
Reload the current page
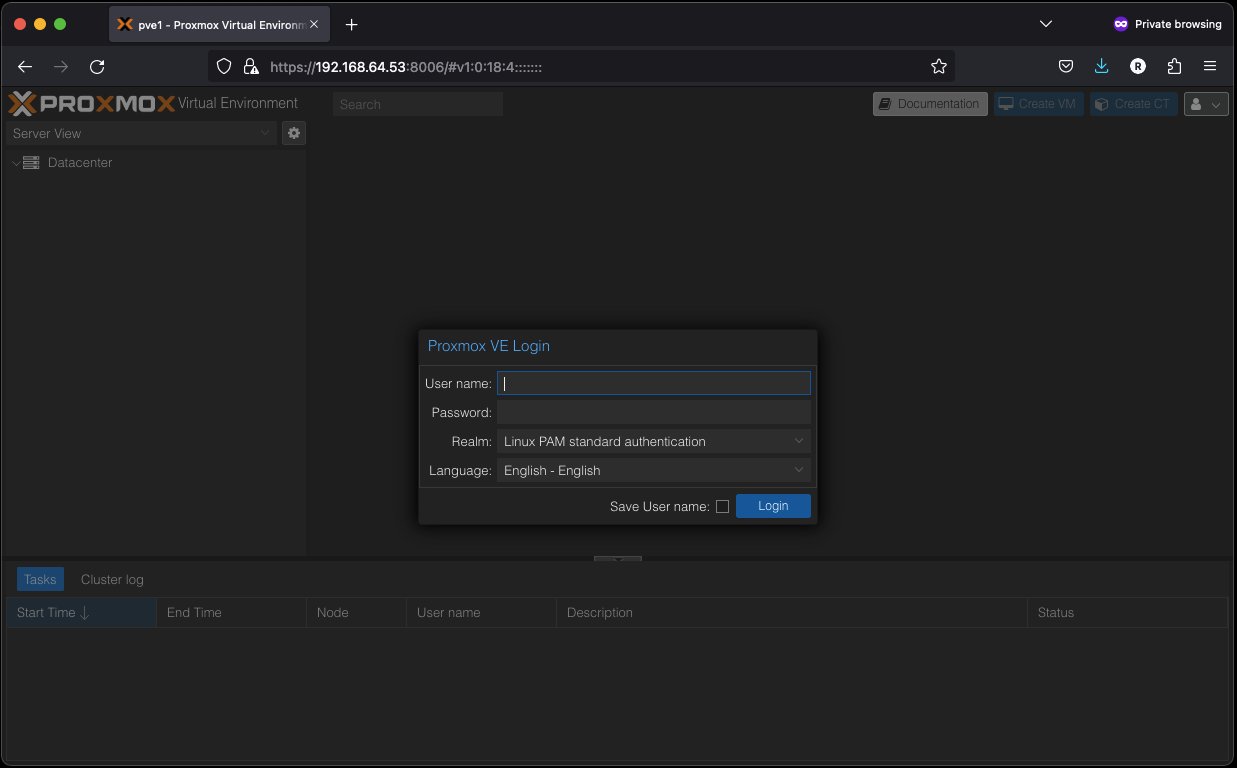coord(97,66)
